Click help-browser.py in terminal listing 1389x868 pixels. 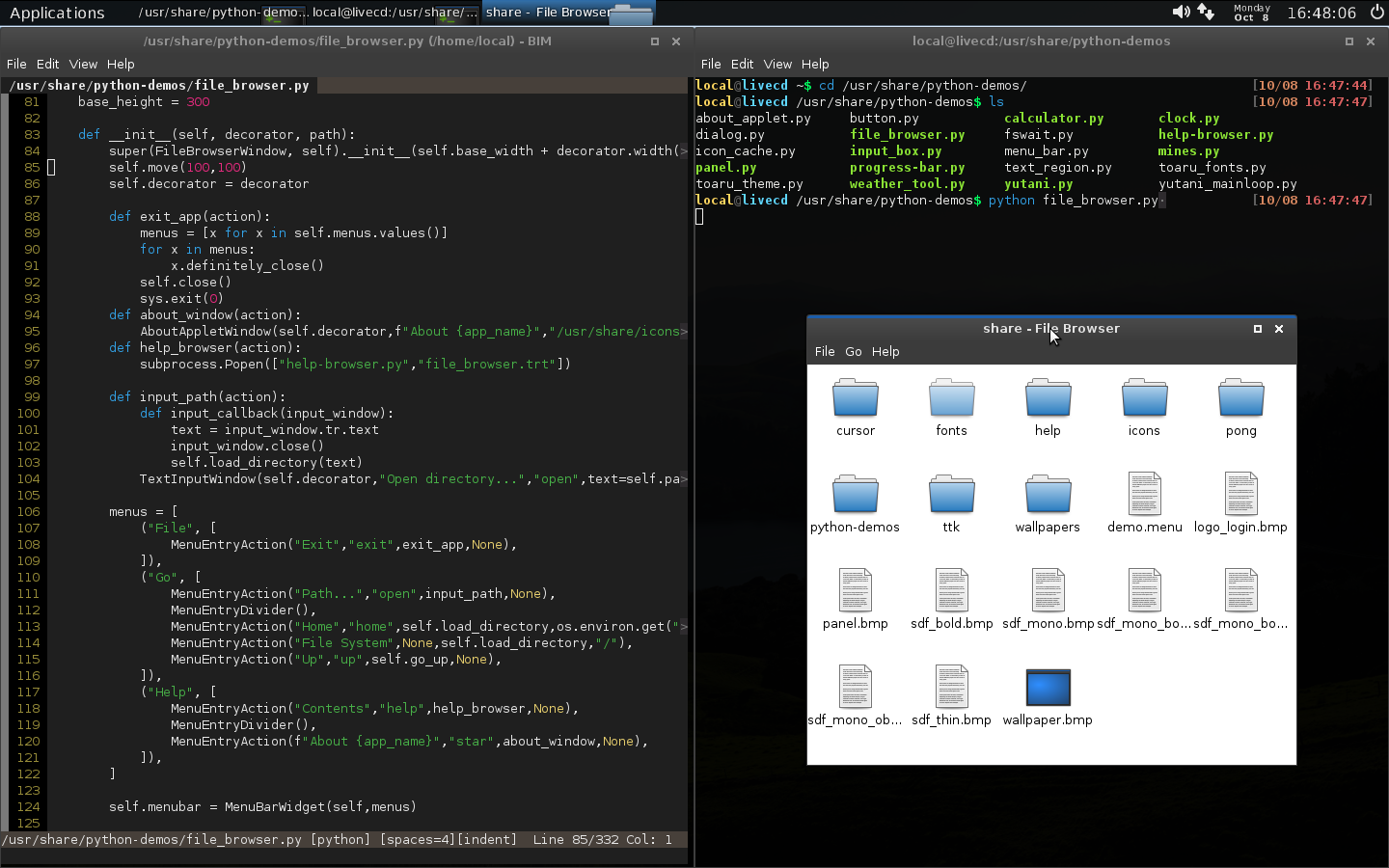click(1215, 134)
